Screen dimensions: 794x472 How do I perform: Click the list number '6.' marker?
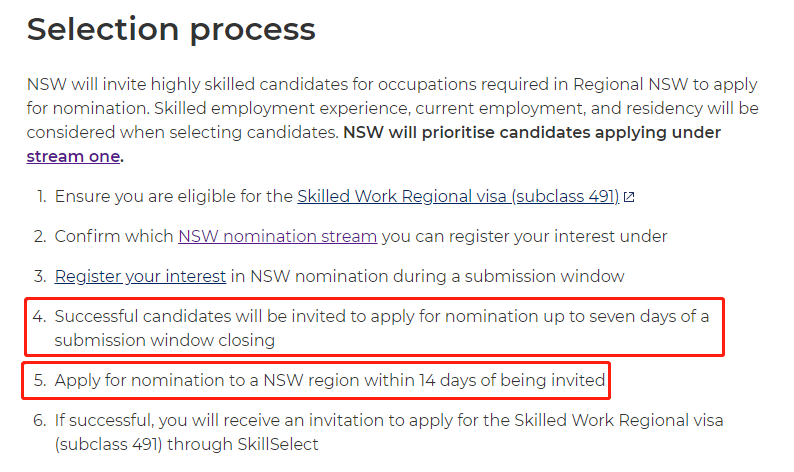click(x=39, y=420)
